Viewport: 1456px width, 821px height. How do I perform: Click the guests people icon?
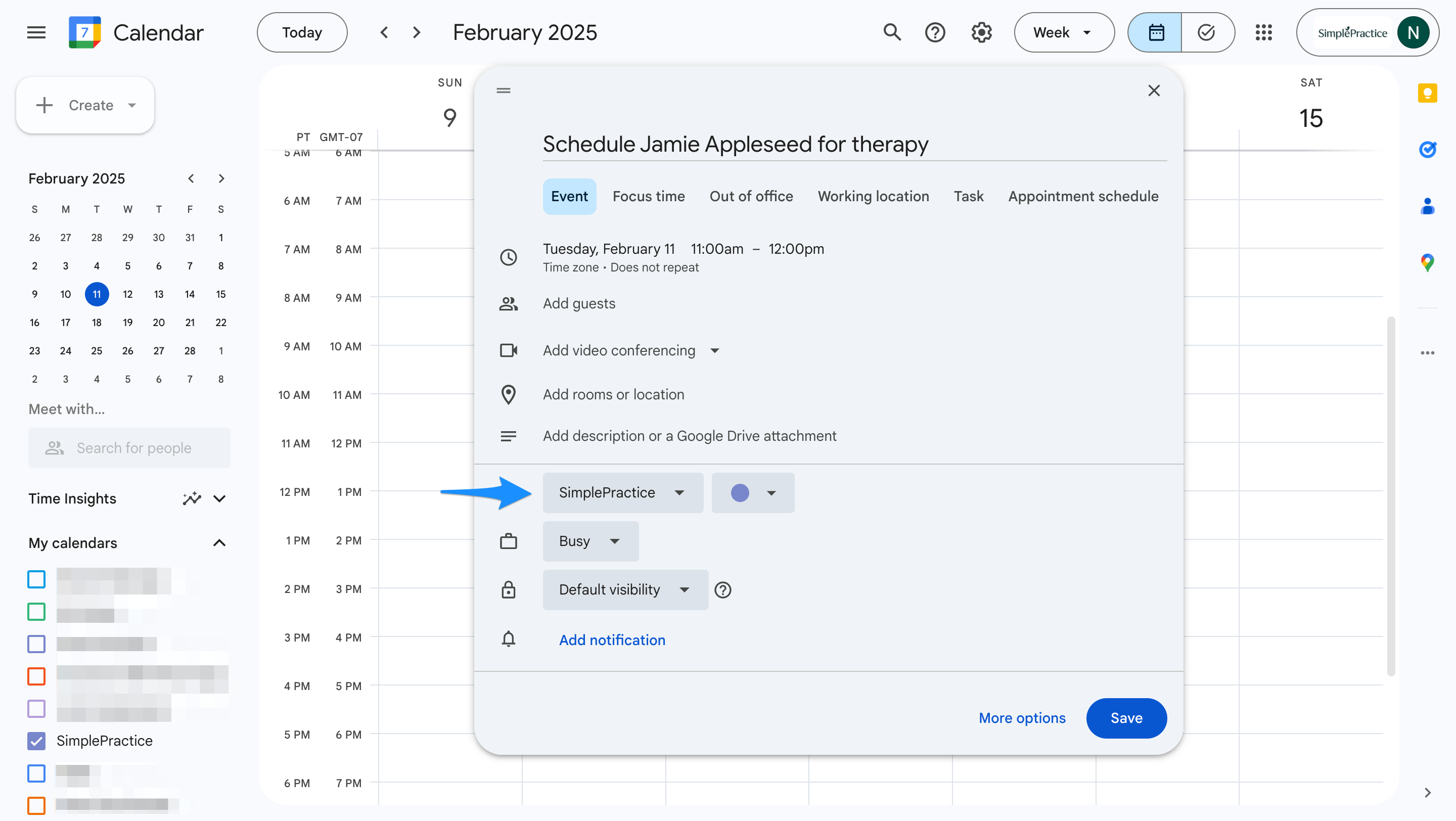pyautogui.click(x=508, y=303)
